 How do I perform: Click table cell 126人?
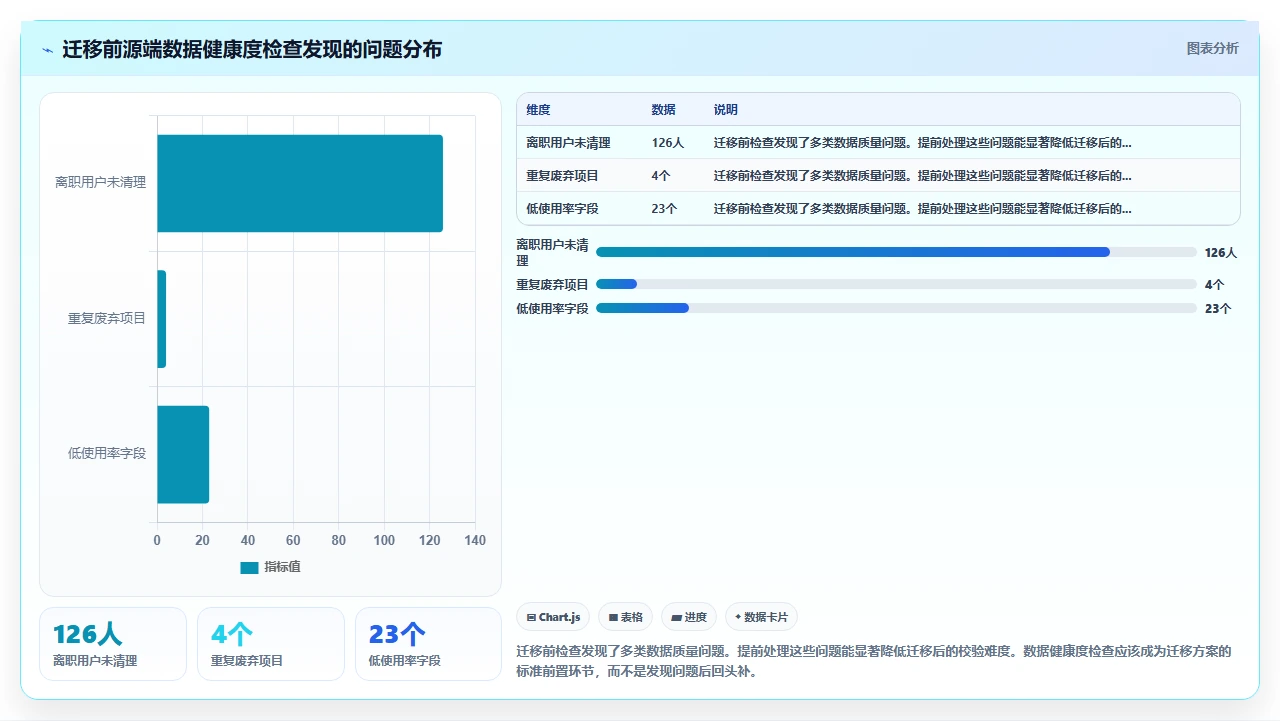[x=667, y=143]
